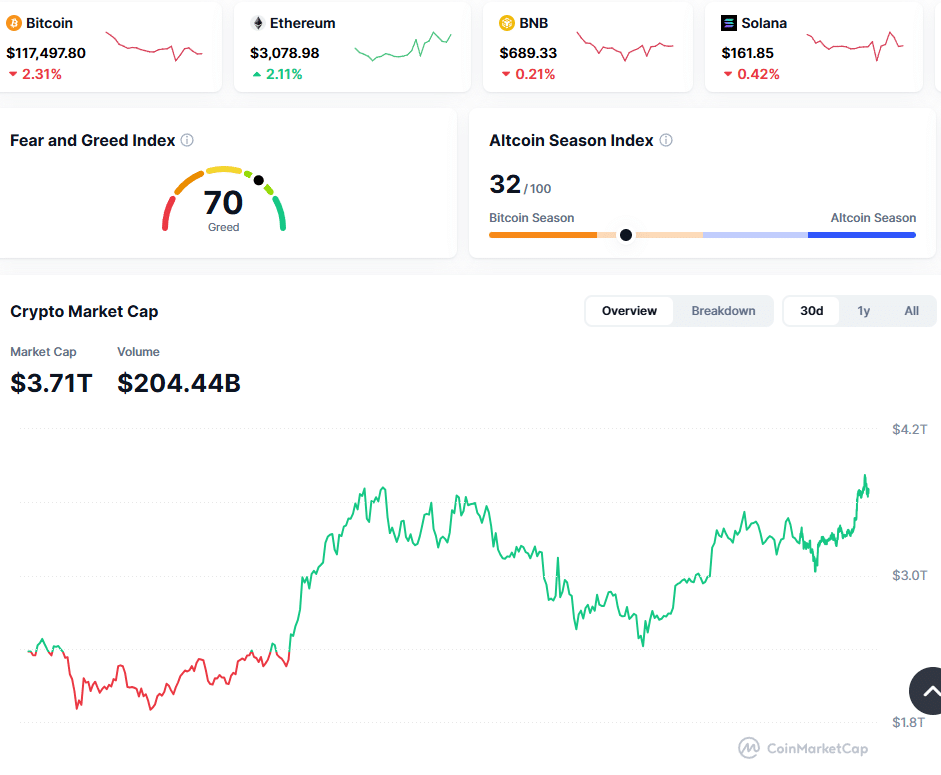The width and height of the screenshot is (941, 775).
Task: Select the 1y time range
Action: click(863, 311)
